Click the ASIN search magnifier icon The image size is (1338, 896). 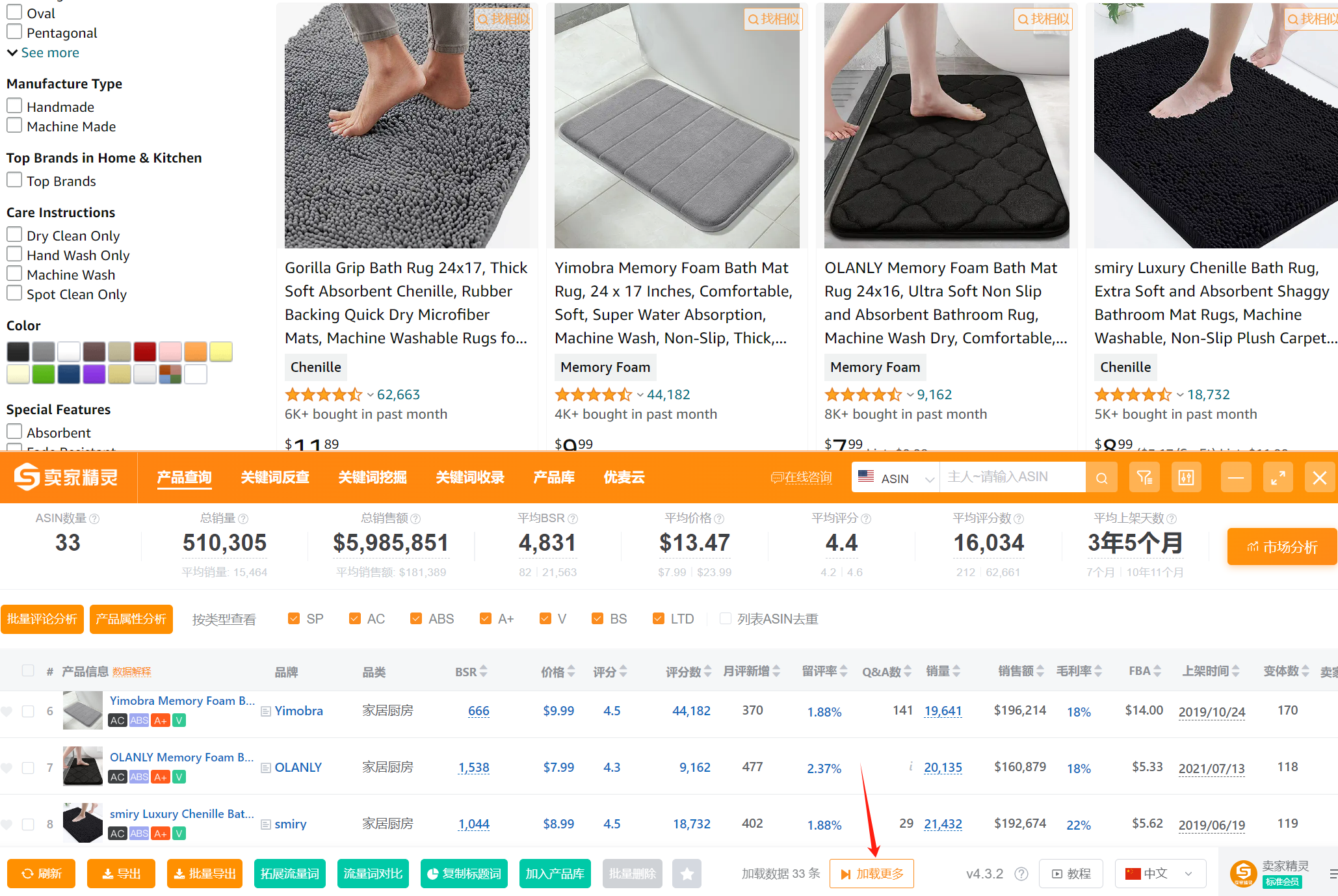(1101, 478)
